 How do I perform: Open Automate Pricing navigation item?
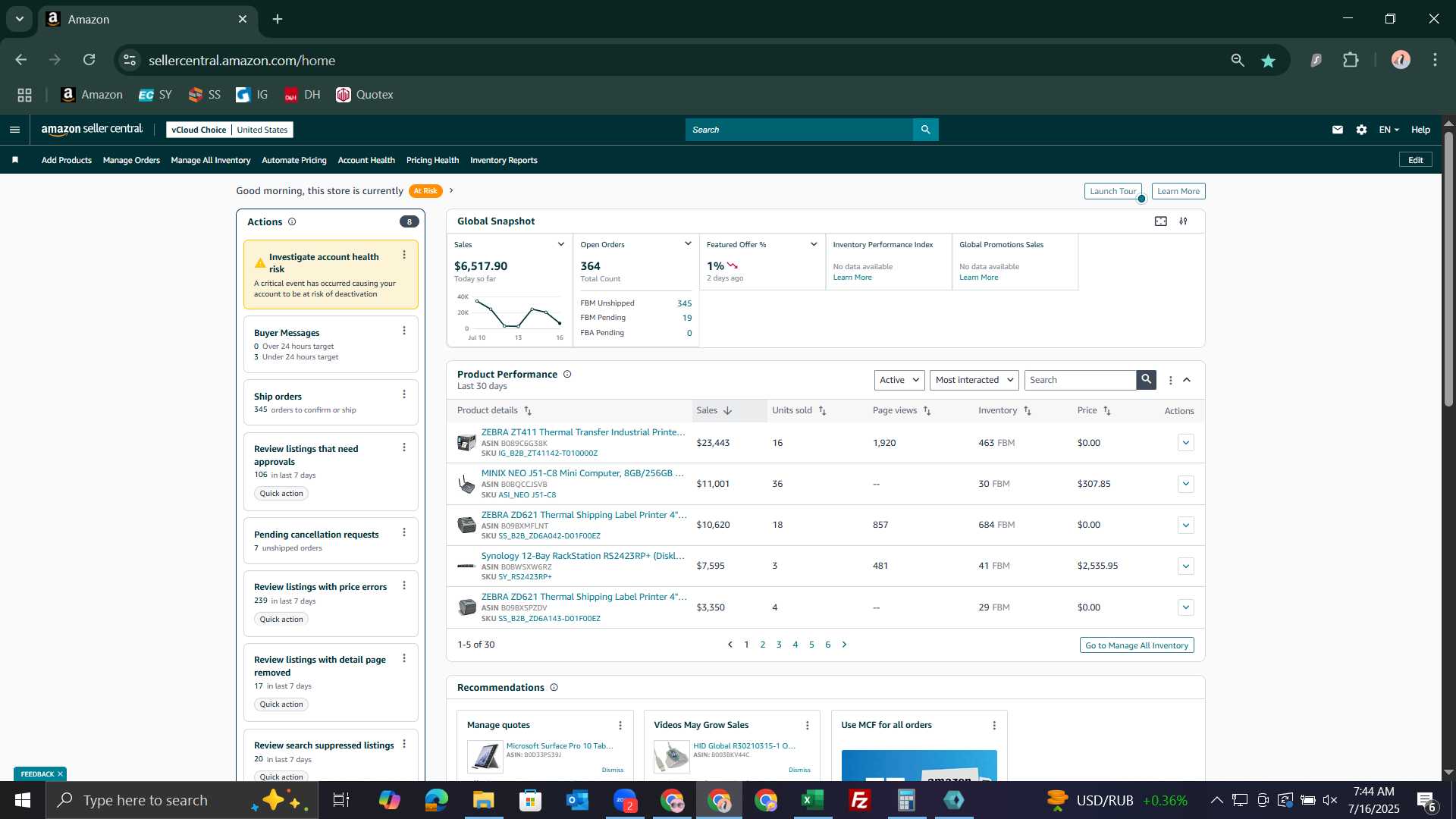[x=294, y=160]
